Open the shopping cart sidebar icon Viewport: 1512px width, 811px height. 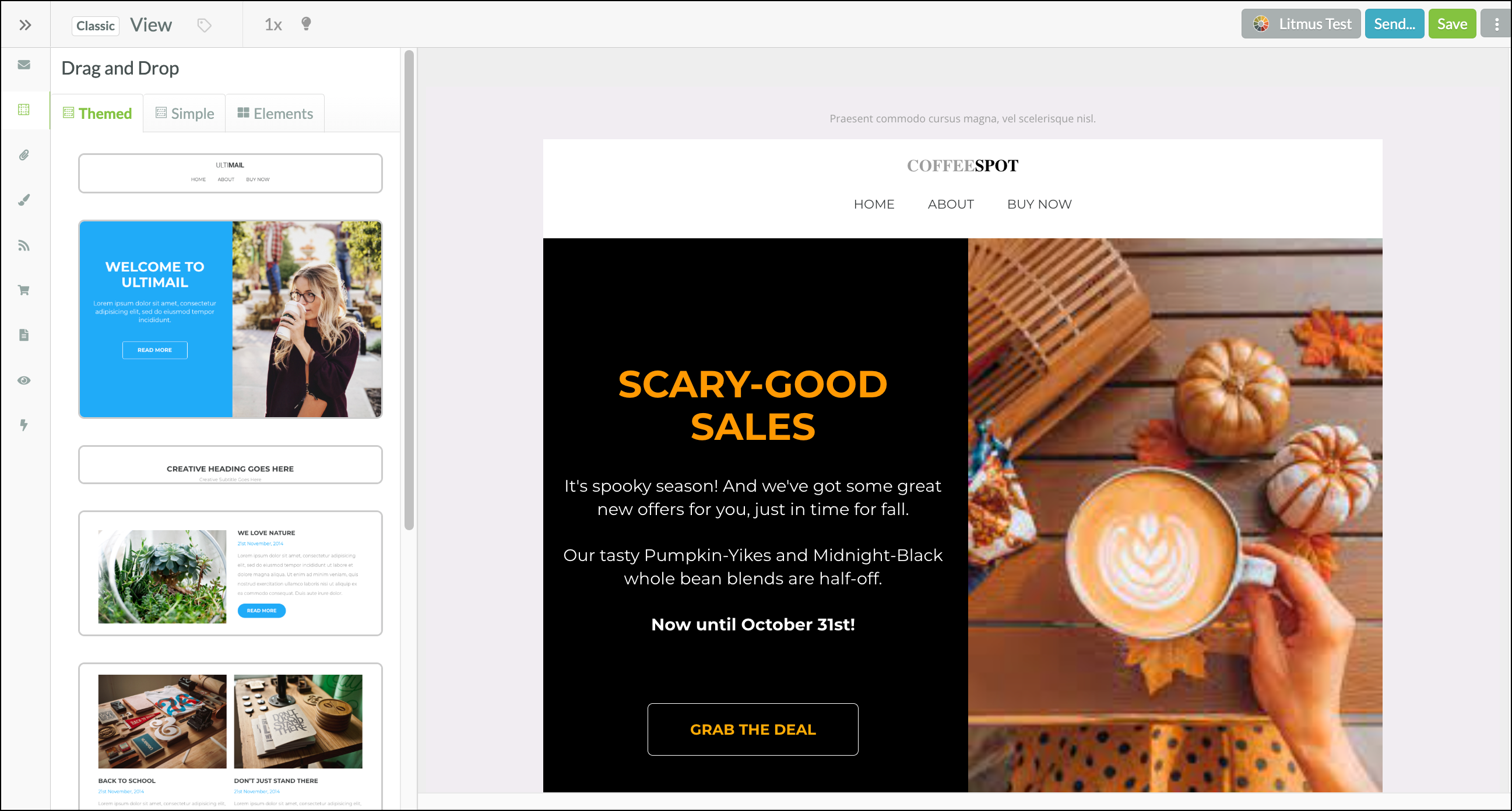coord(24,290)
